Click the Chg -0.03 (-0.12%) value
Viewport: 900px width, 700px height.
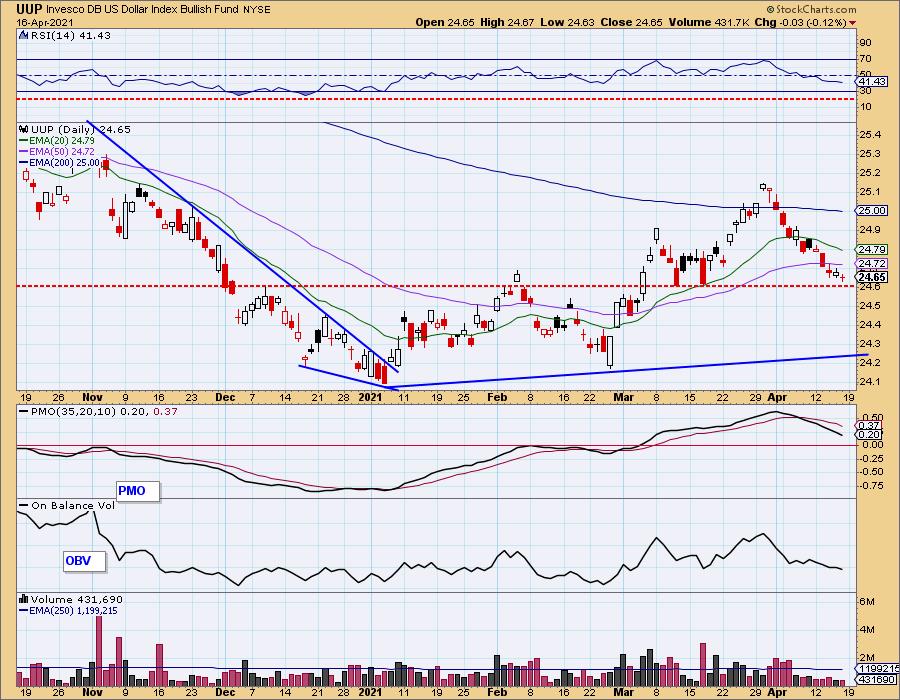coord(801,22)
